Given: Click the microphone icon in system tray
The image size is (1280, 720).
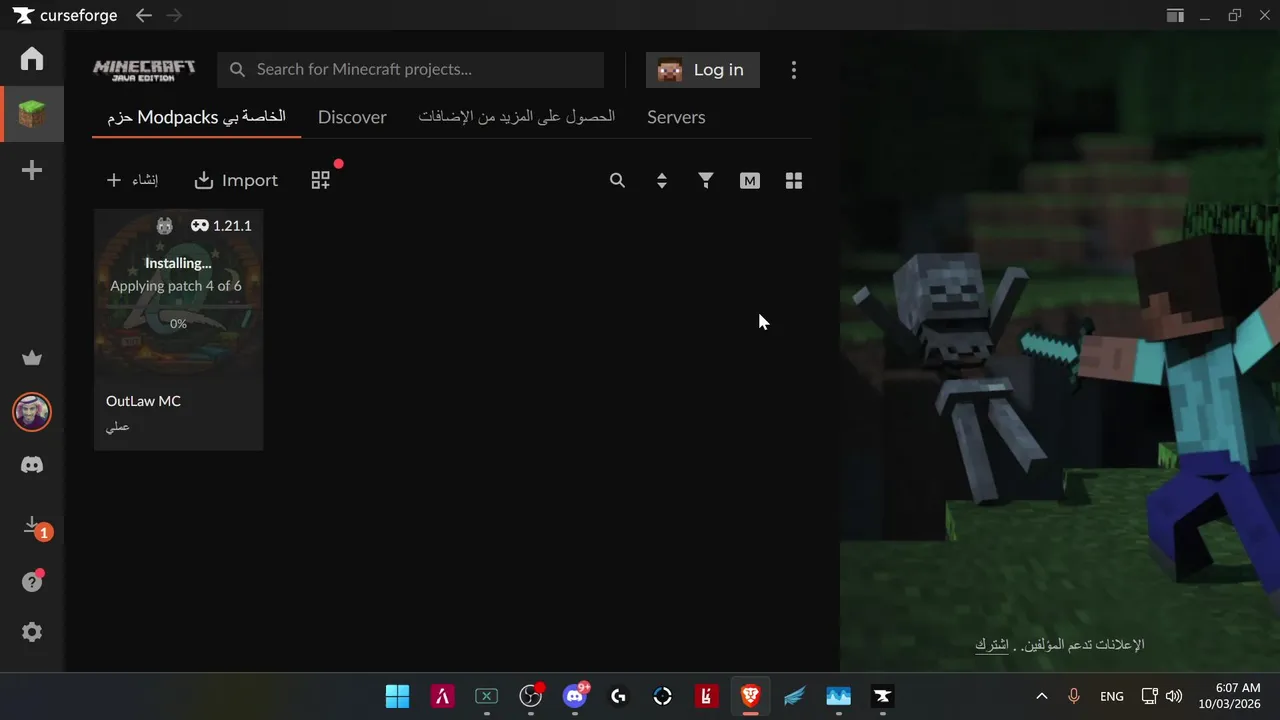Looking at the screenshot, I should click(x=1074, y=696).
